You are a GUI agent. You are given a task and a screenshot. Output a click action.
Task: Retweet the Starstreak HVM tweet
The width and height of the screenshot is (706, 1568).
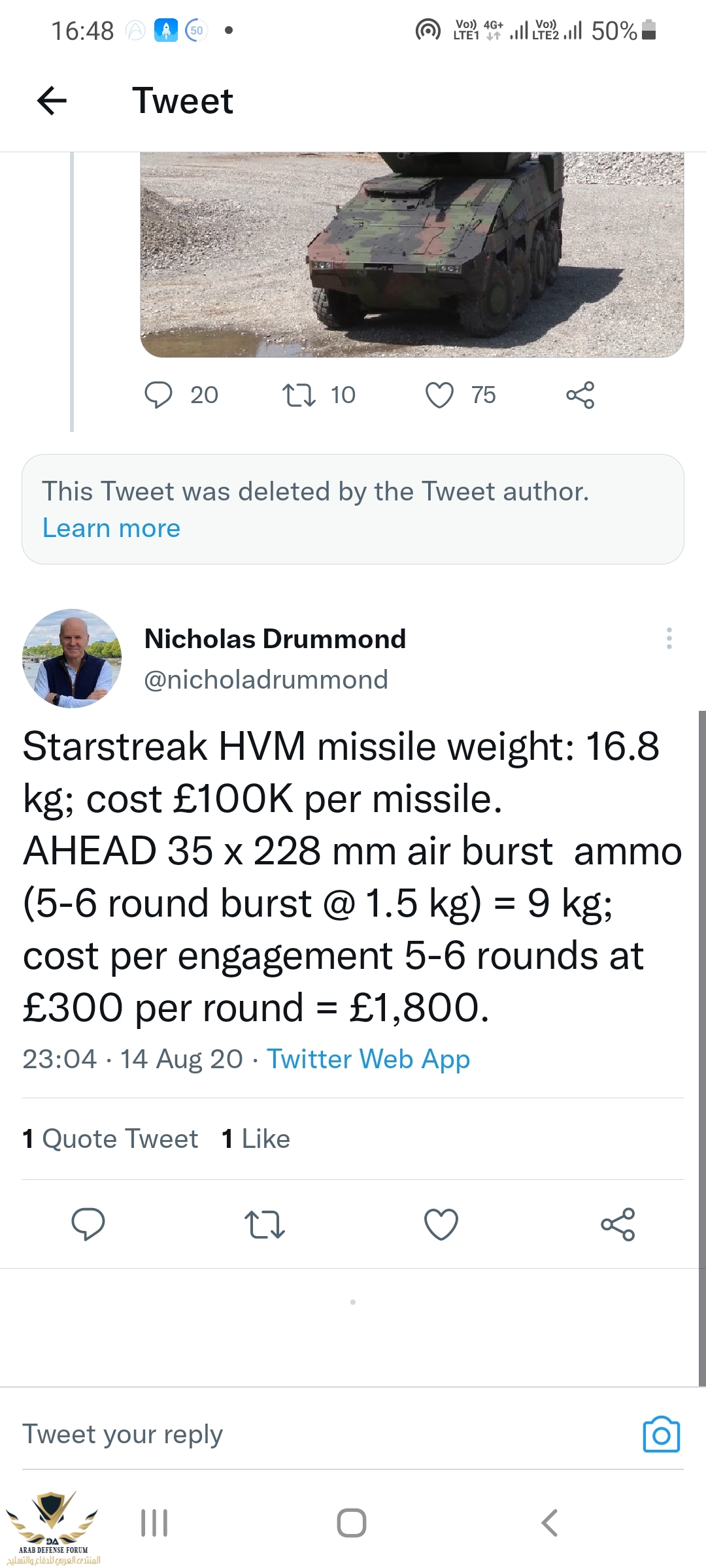coord(264,1224)
